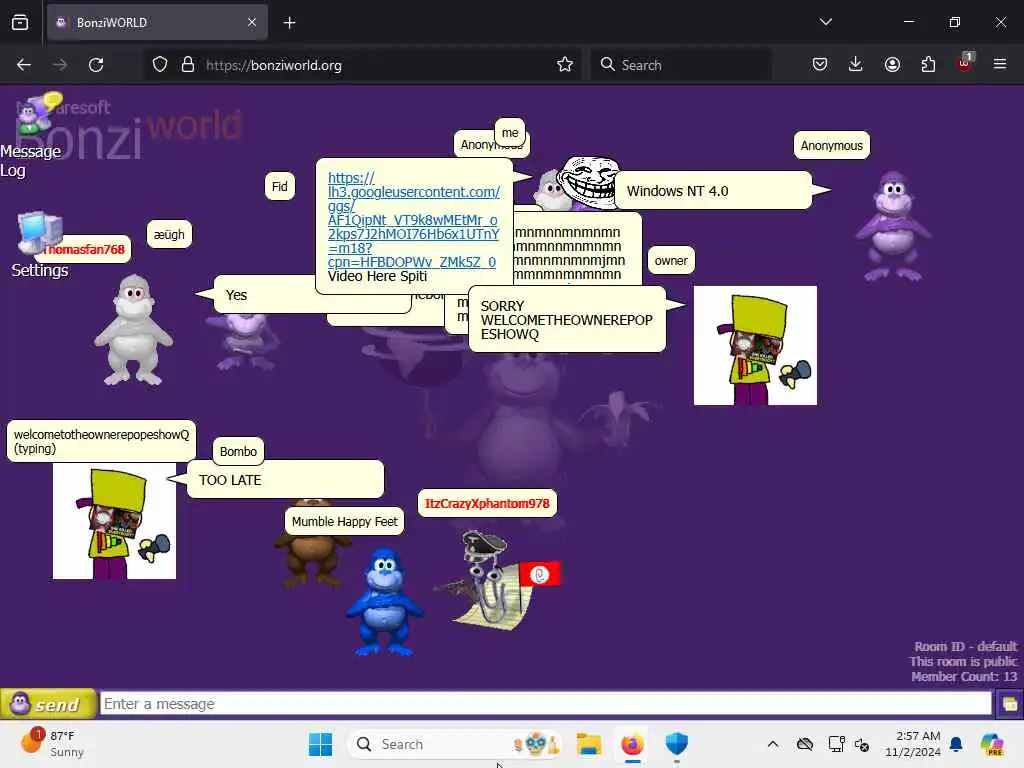Click the TOO LATE speech bubble
The height and width of the screenshot is (768, 1024).
(x=285, y=479)
